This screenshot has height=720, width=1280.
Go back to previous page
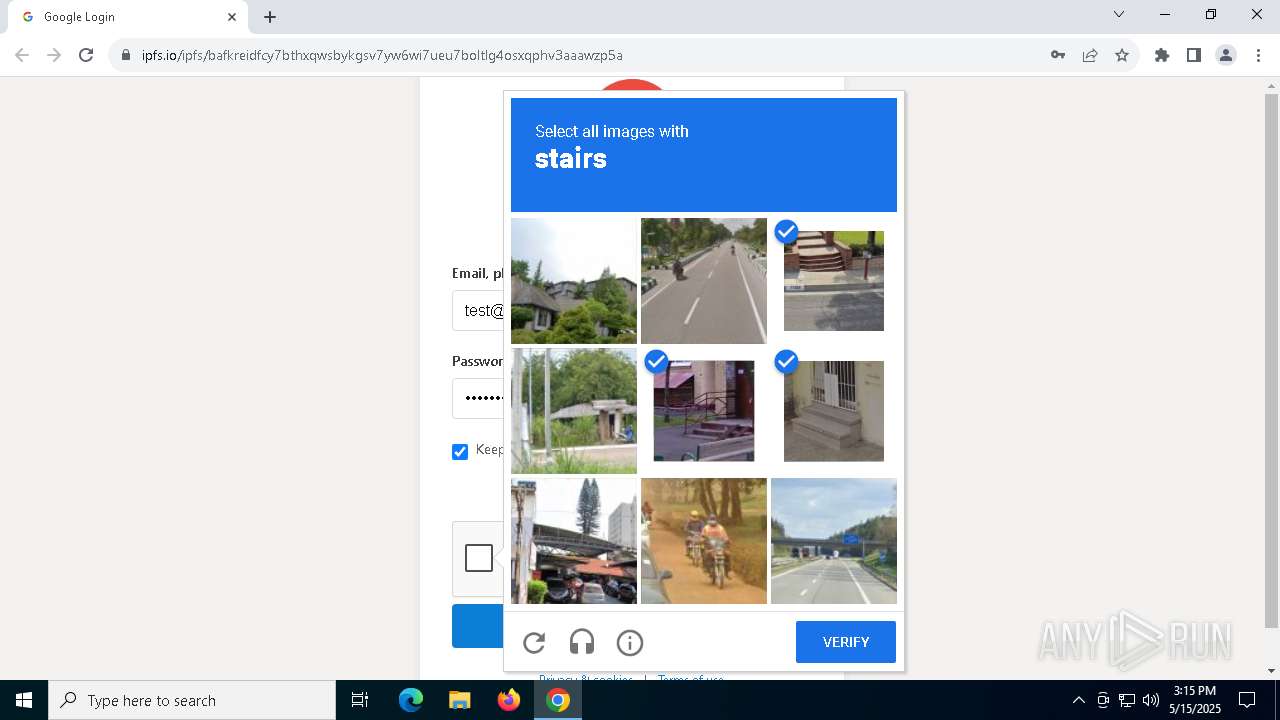[x=22, y=55]
